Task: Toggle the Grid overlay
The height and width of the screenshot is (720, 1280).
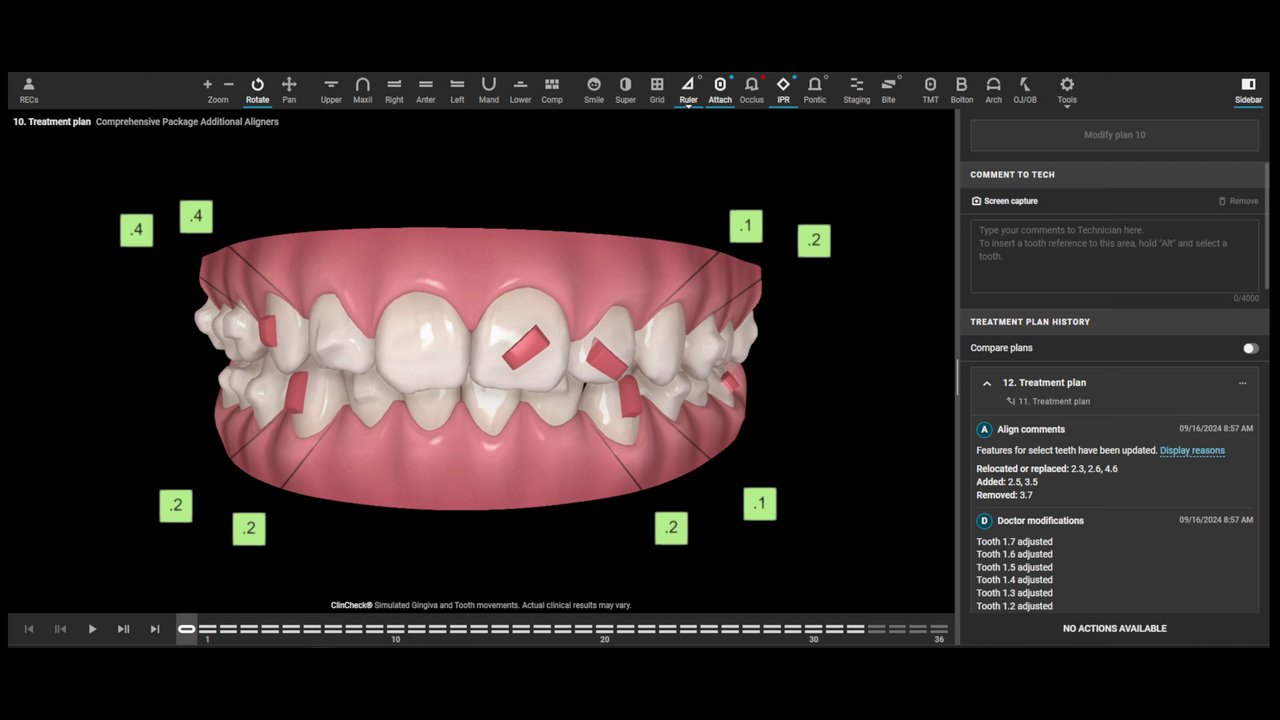Action: click(x=657, y=90)
